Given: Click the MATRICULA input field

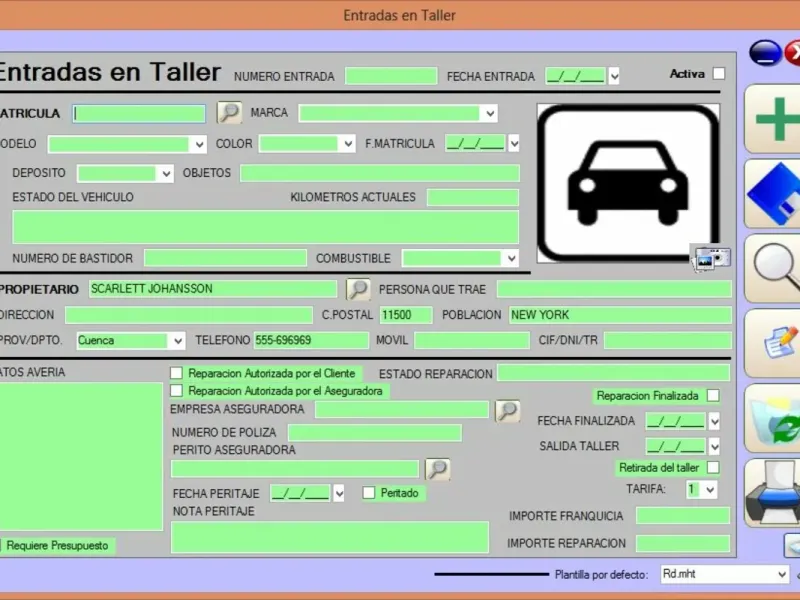Looking at the screenshot, I should pos(139,113).
